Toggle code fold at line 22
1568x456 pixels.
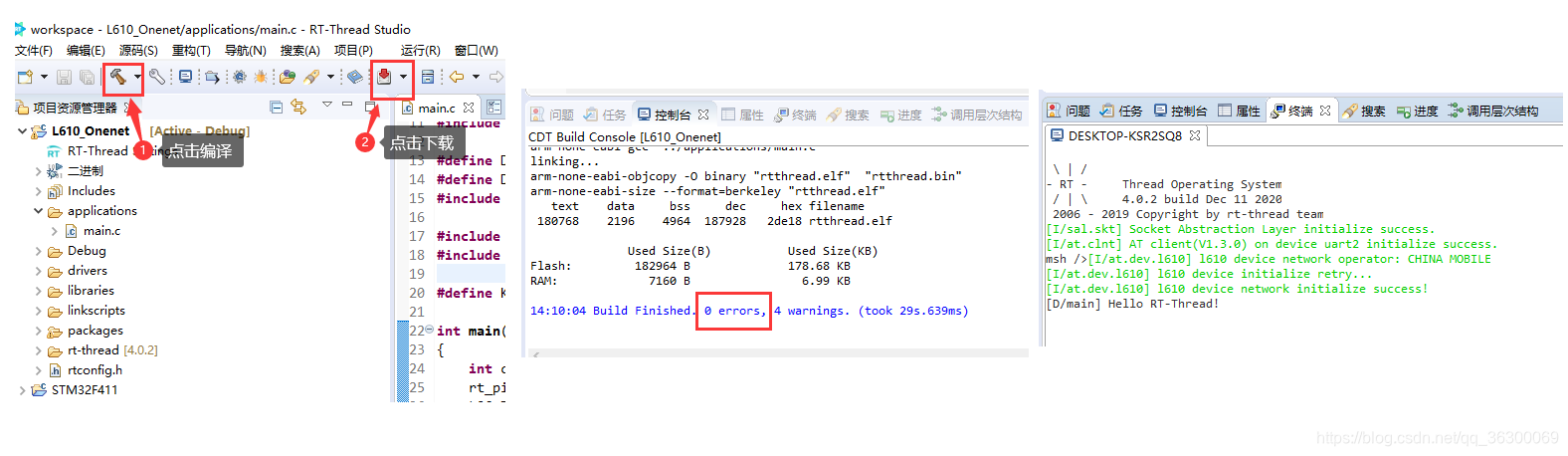(429, 330)
